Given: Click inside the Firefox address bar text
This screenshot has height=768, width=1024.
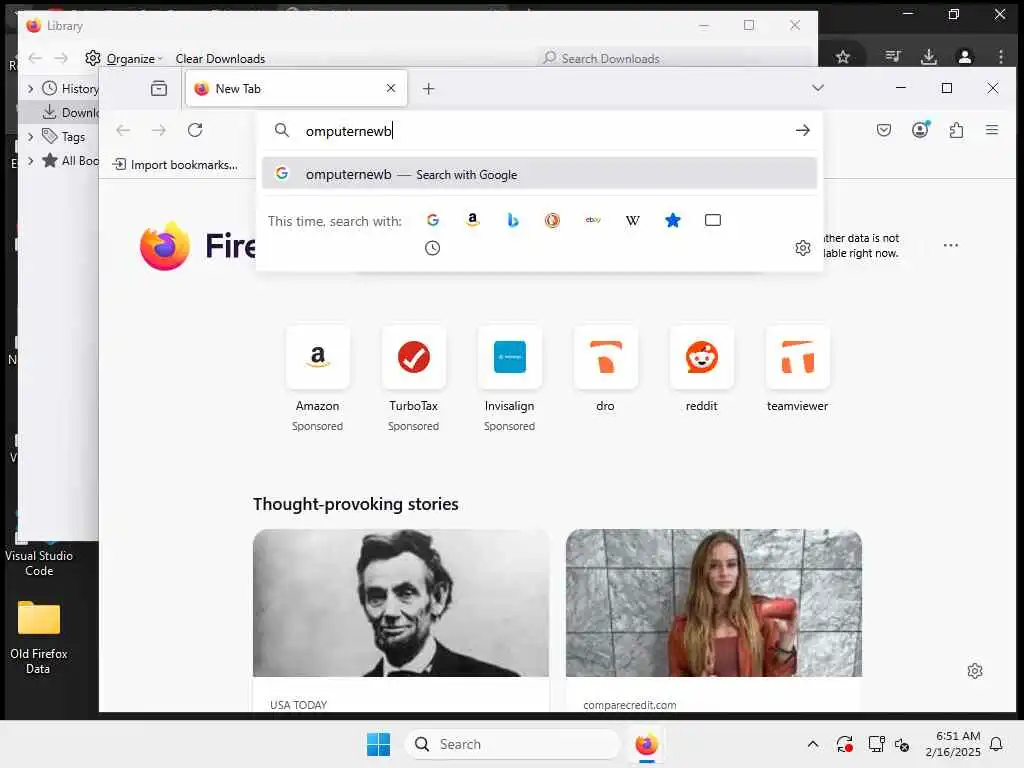Looking at the screenshot, I should [348, 131].
